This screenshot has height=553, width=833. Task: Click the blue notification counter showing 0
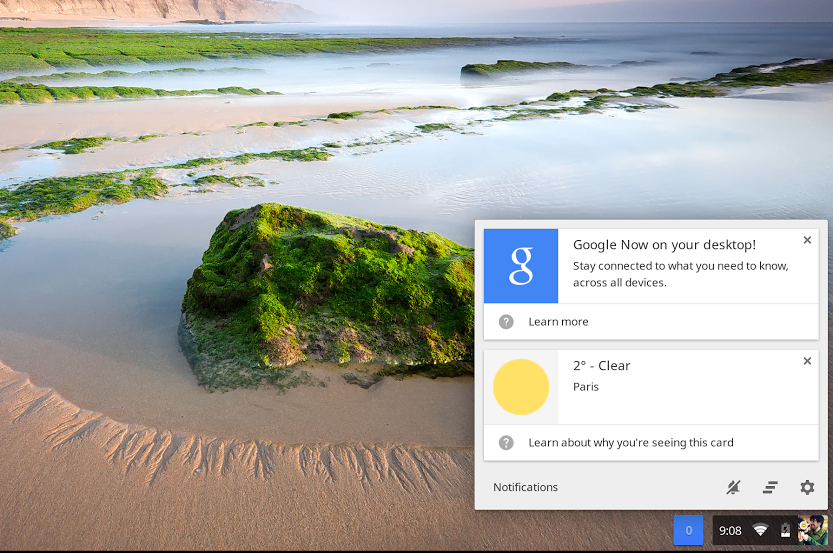688,530
